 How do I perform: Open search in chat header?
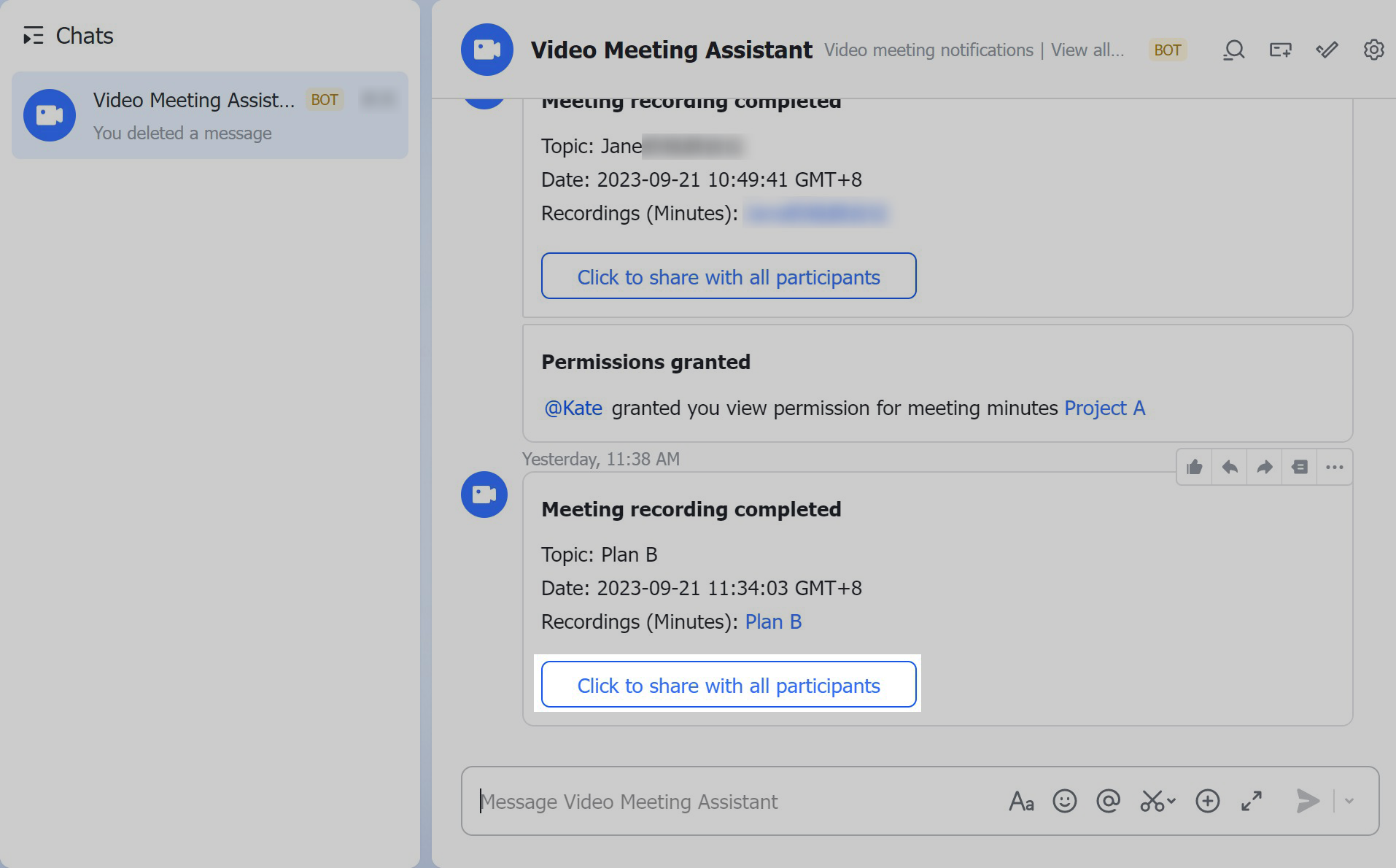point(1233,50)
